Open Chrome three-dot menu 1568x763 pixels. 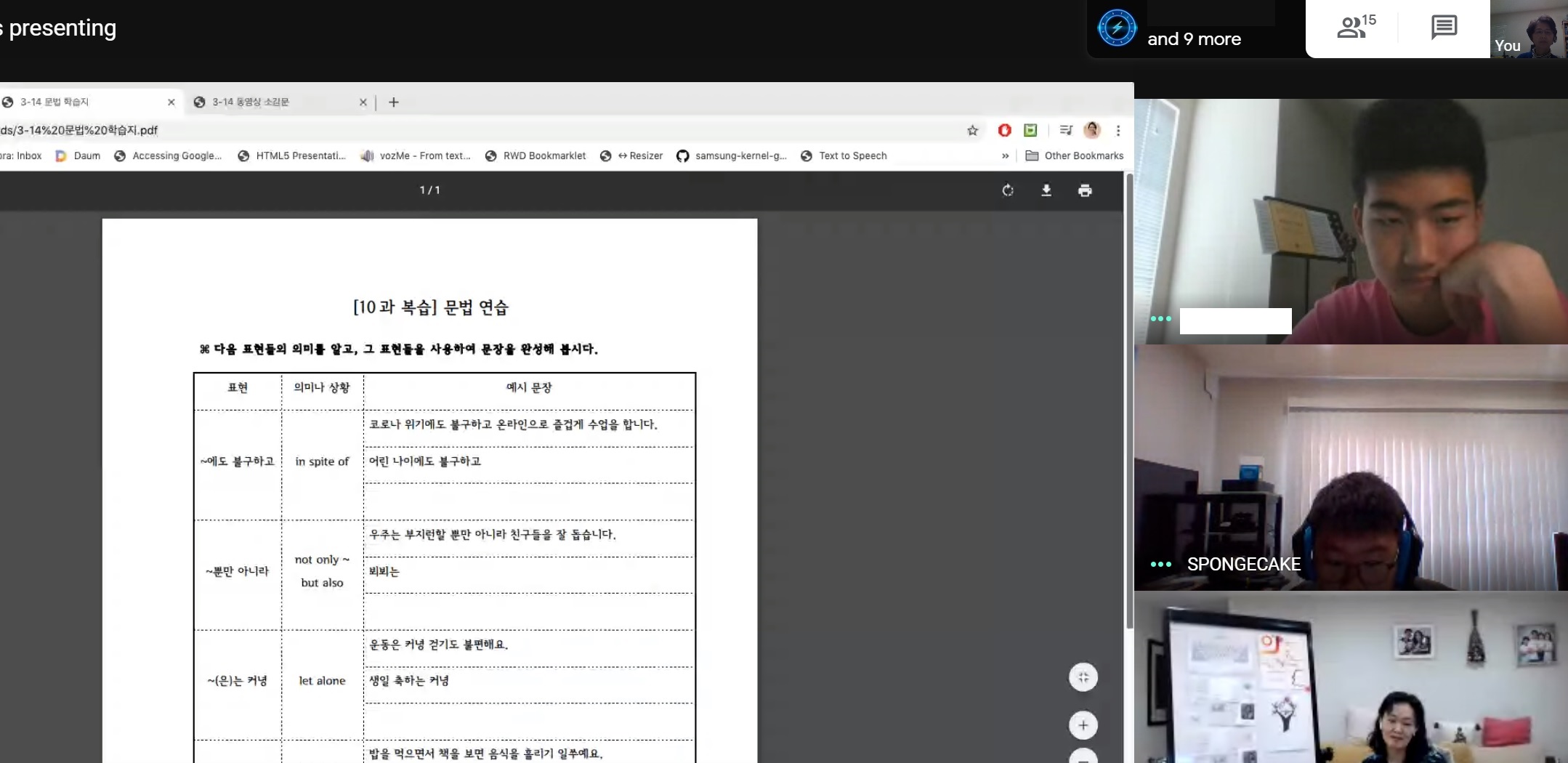pos(1118,130)
